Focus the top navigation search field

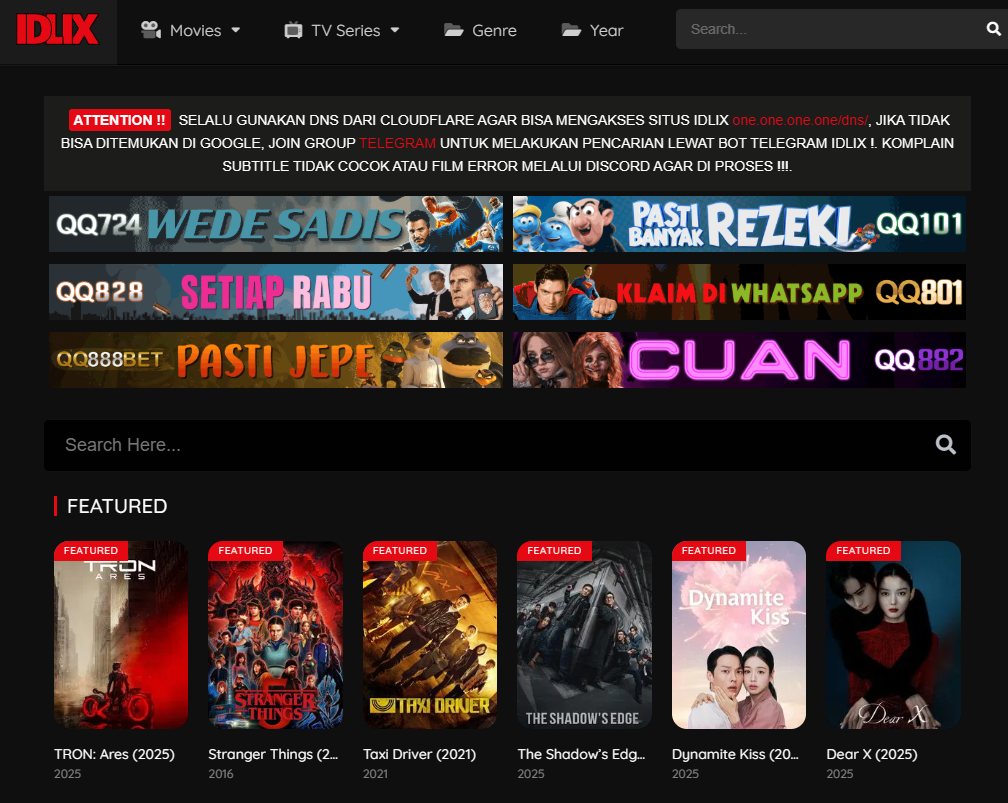pyautogui.click(x=830, y=29)
